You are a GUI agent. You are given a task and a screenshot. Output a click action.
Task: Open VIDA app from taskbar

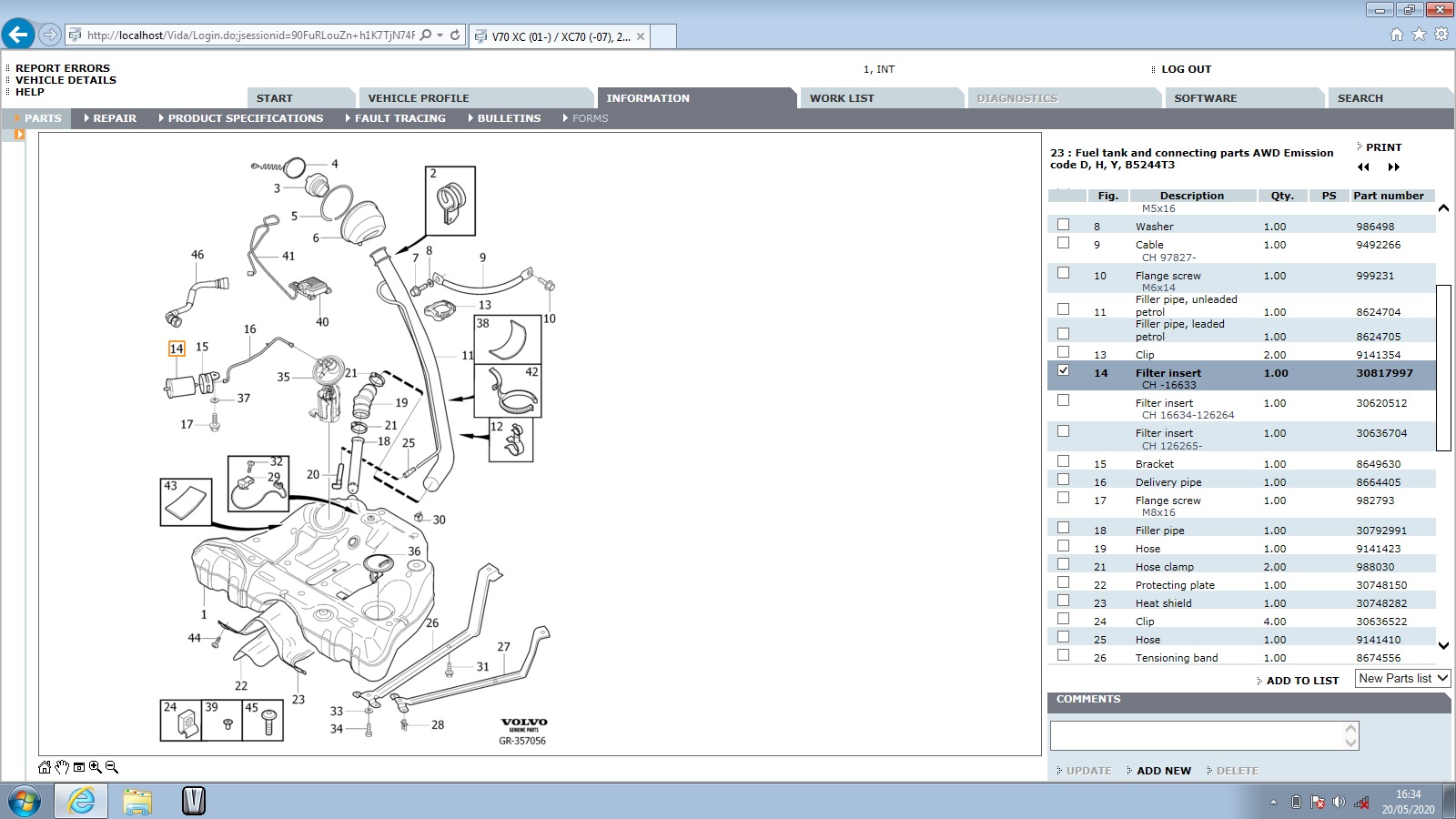click(193, 801)
